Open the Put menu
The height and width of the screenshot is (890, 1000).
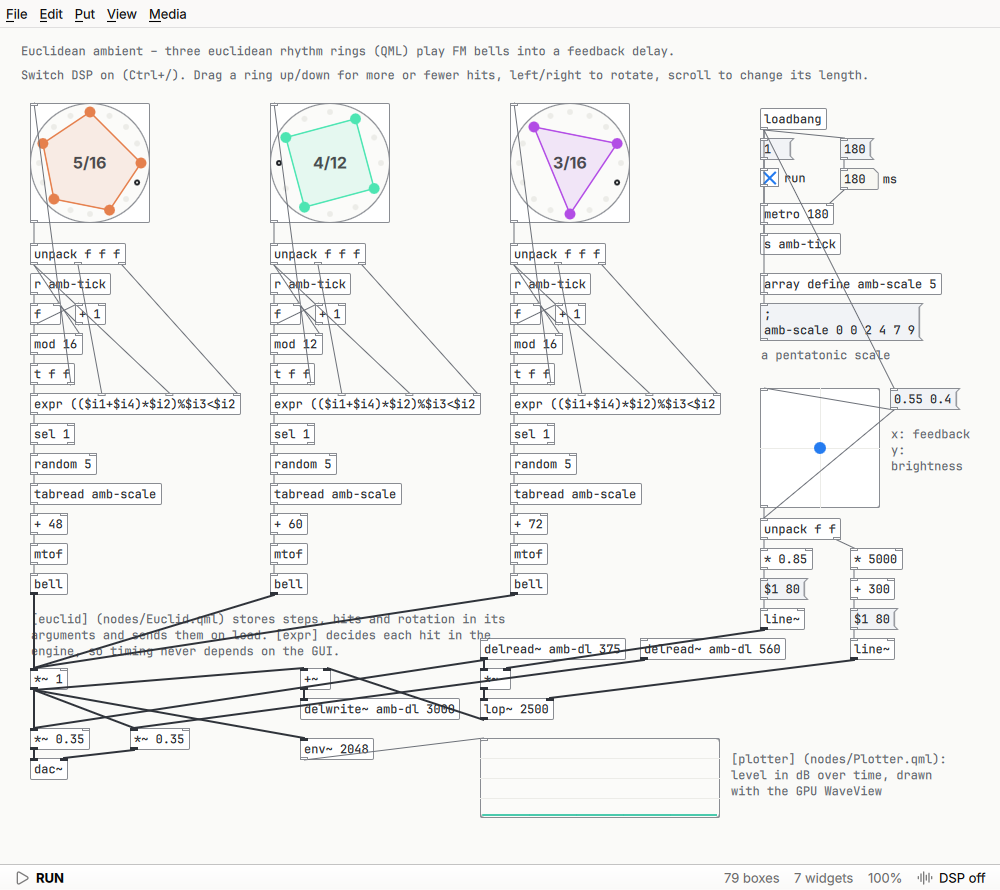[85, 14]
